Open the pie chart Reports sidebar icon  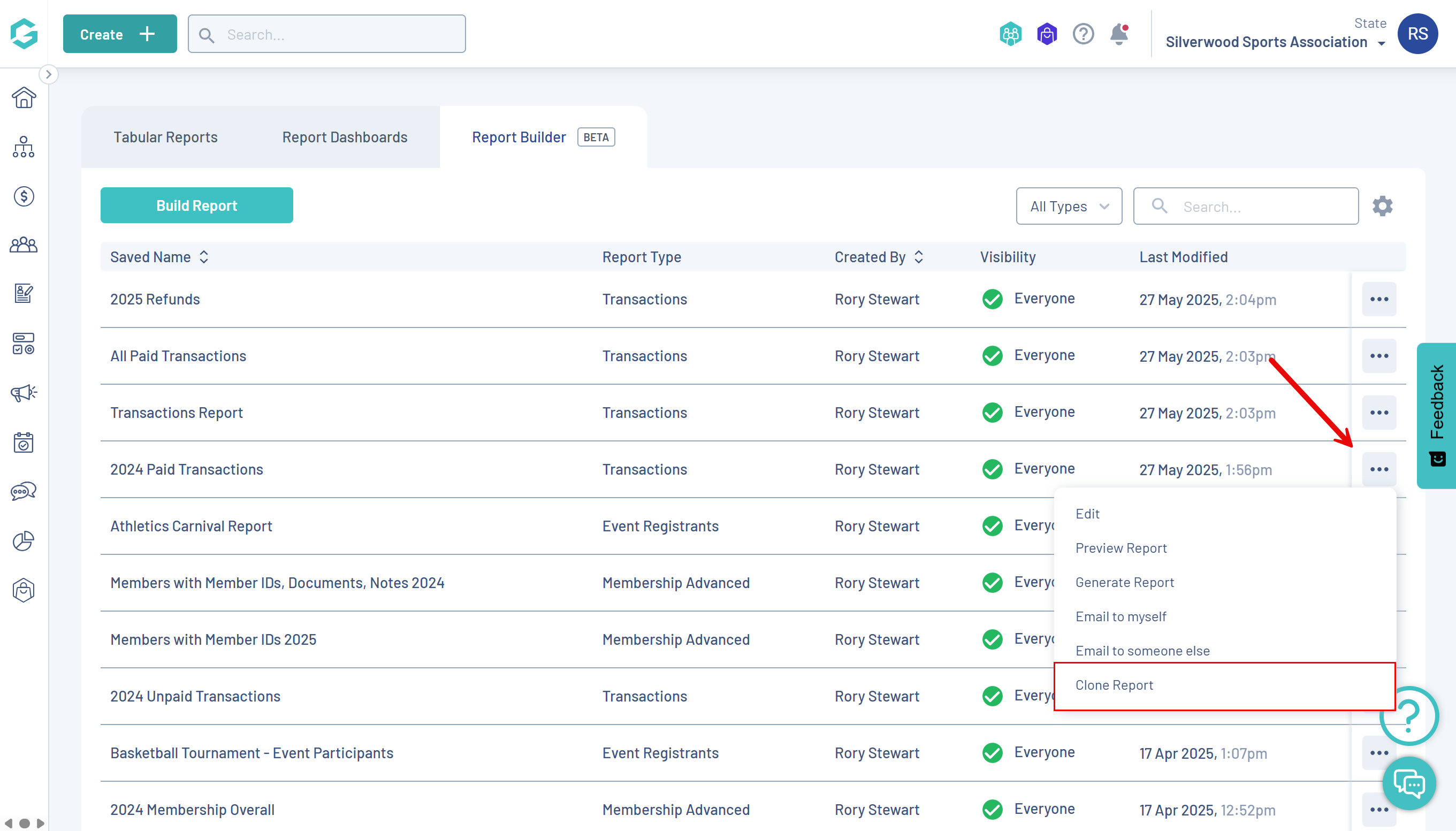(x=24, y=540)
